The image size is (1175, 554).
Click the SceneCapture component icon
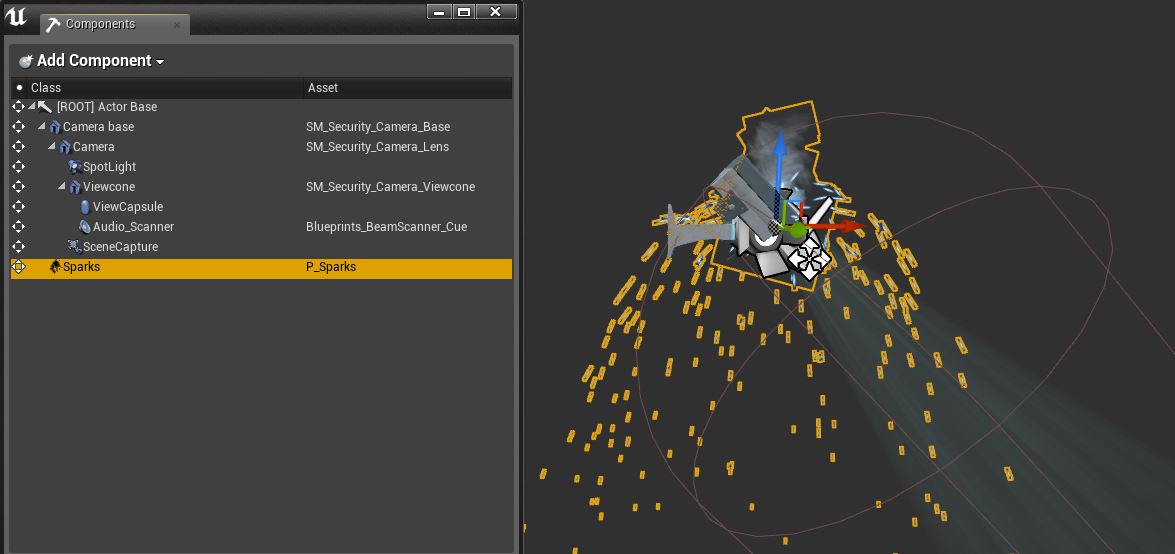pyautogui.click(x=74, y=247)
